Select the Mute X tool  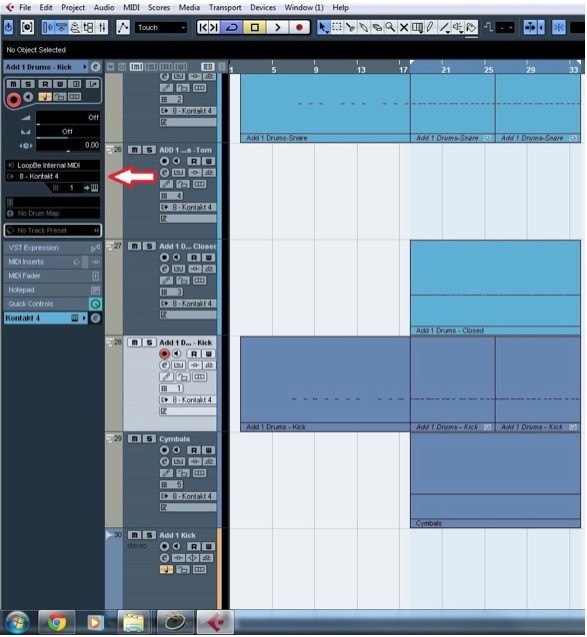(x=404, y=27)
